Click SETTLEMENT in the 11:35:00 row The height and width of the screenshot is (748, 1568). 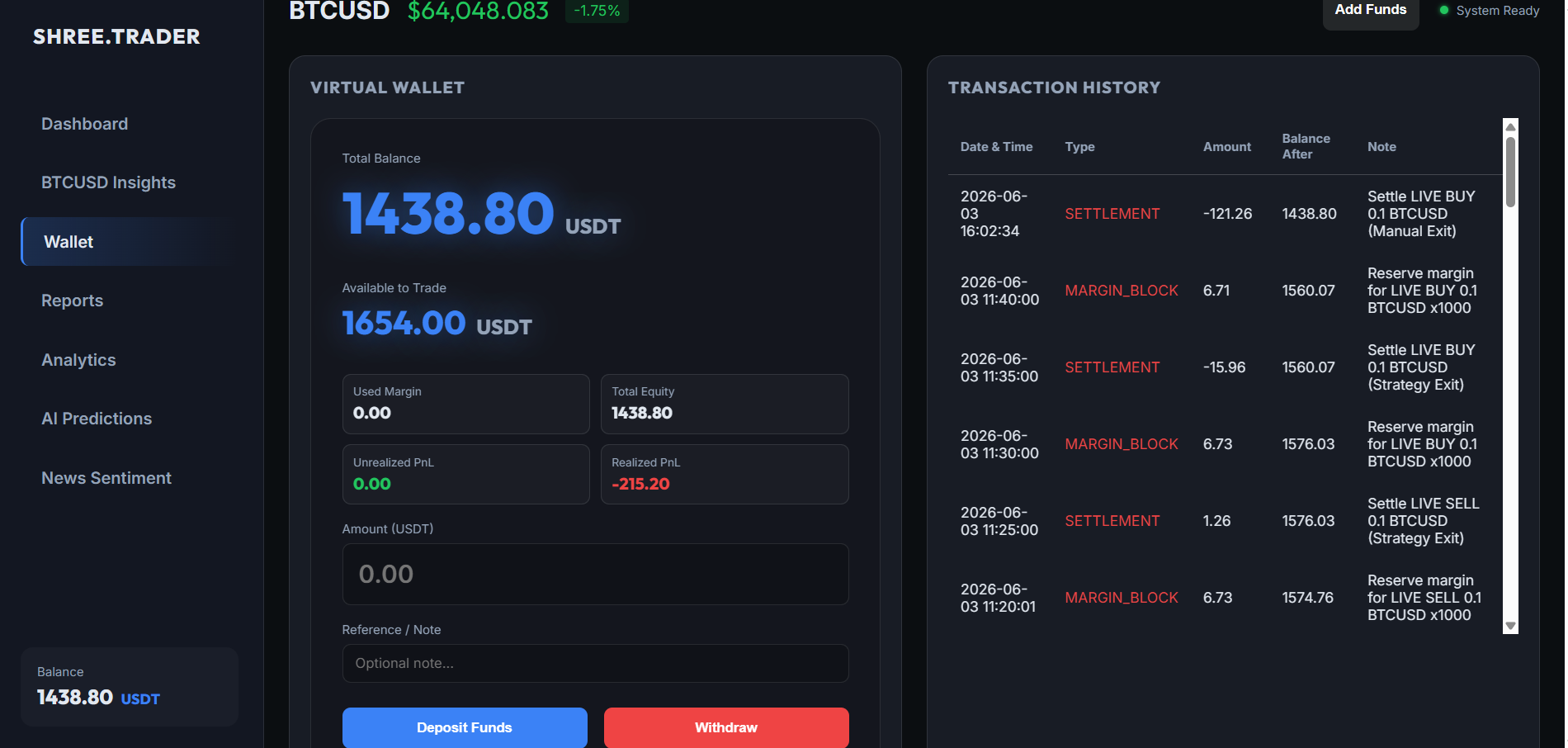(x=1112, y=367)
